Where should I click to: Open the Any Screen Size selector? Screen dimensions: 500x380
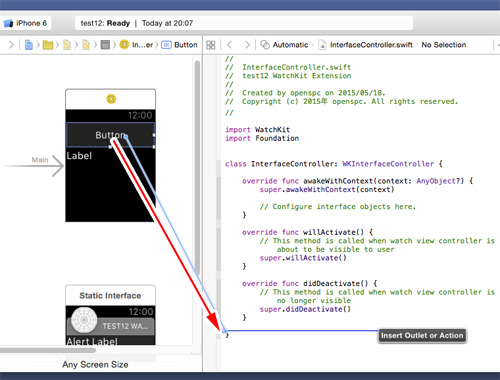coord(95,365)
